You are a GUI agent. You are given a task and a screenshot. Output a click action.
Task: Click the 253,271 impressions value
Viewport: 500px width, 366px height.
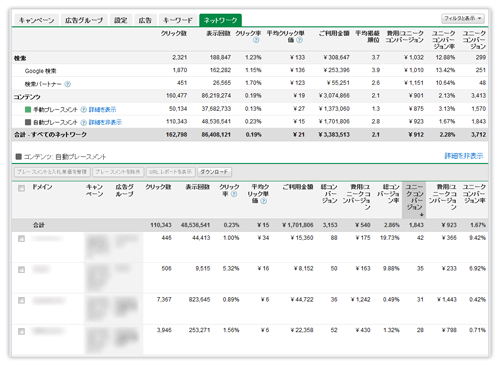coord(199,330)
